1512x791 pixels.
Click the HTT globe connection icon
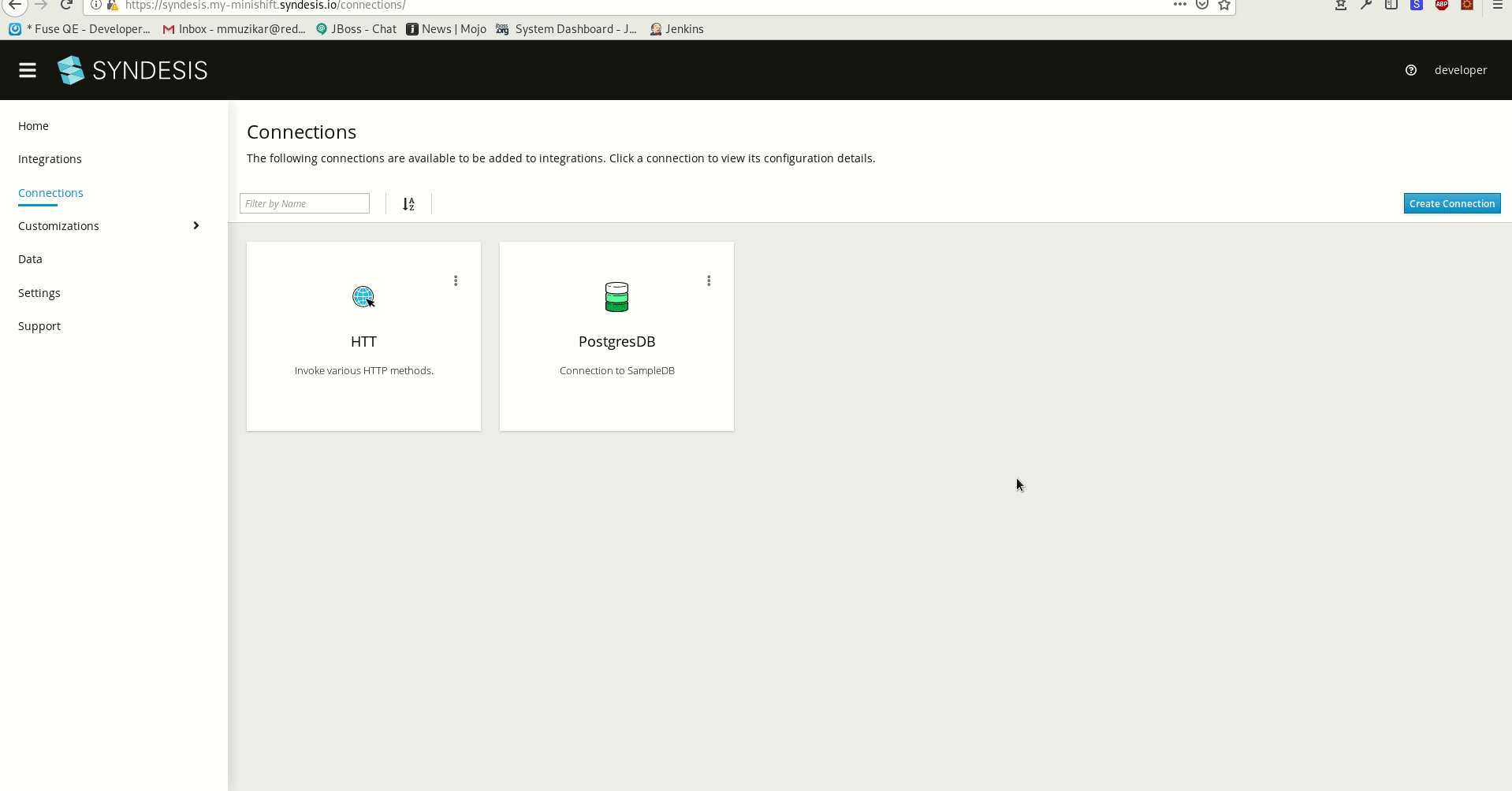pyautogui.click(x=363, y=297)
